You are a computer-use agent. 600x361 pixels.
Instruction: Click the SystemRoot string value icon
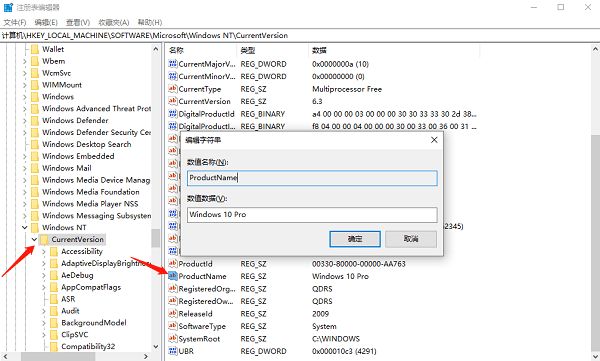point(173,338)
